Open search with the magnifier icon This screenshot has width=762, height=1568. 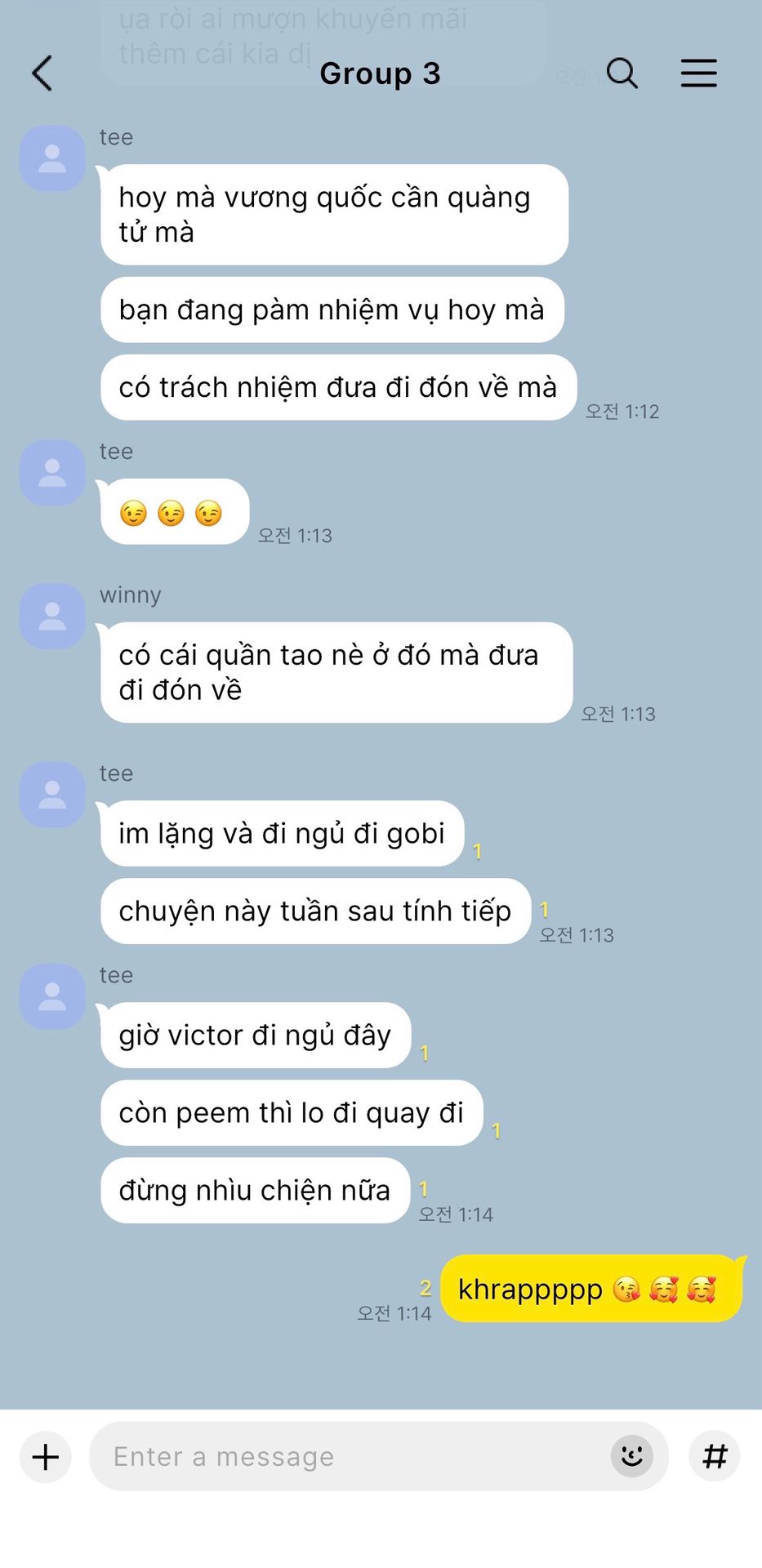click(x=622, y=73)
